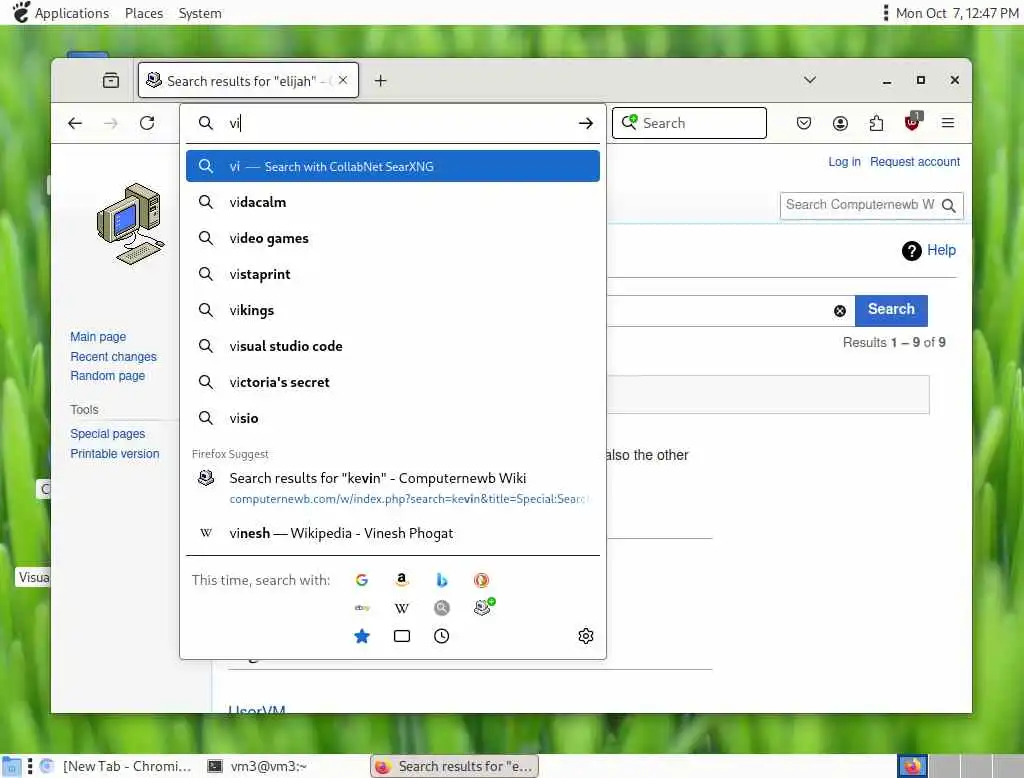Close the 'Search results for "elijah"' tab
Image resolution: width=1024 pixels, height=778 pixels.
343,80
